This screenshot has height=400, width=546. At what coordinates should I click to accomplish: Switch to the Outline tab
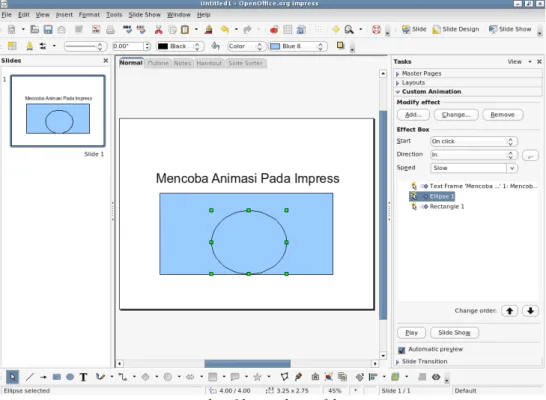pyautogui.click(x=158, y=63)
